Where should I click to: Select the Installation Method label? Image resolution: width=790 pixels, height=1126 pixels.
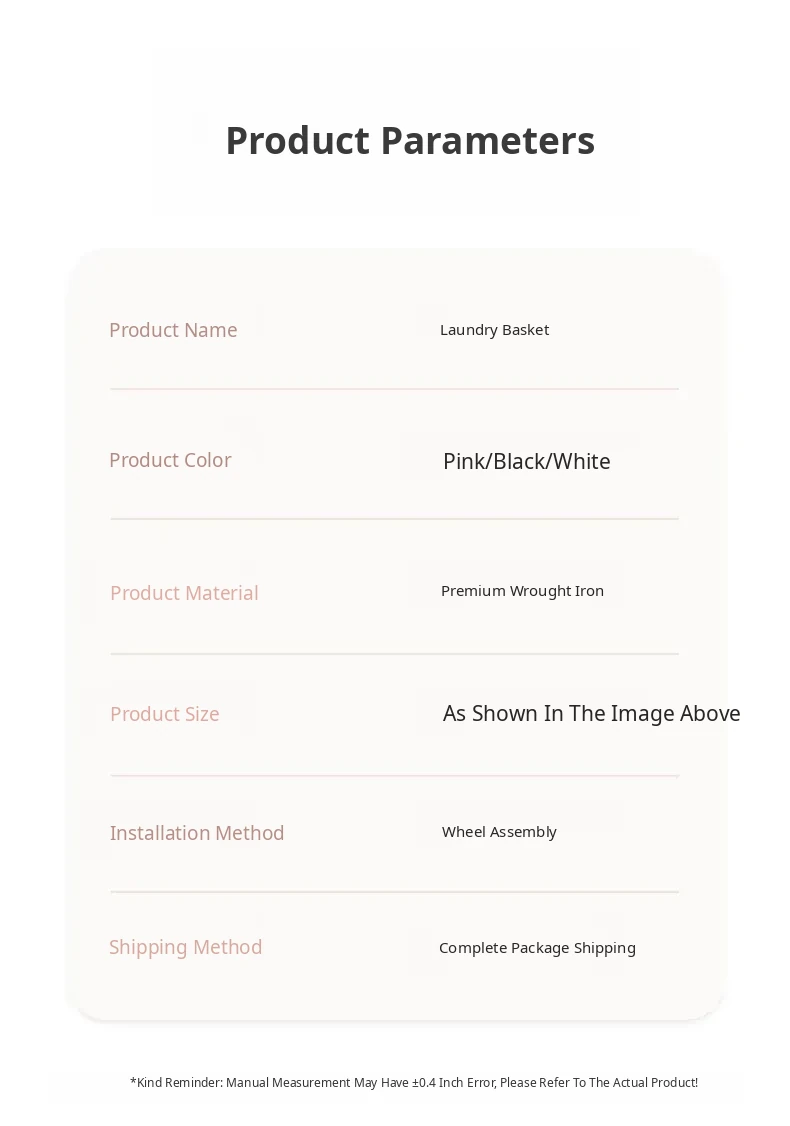[197, 833]
